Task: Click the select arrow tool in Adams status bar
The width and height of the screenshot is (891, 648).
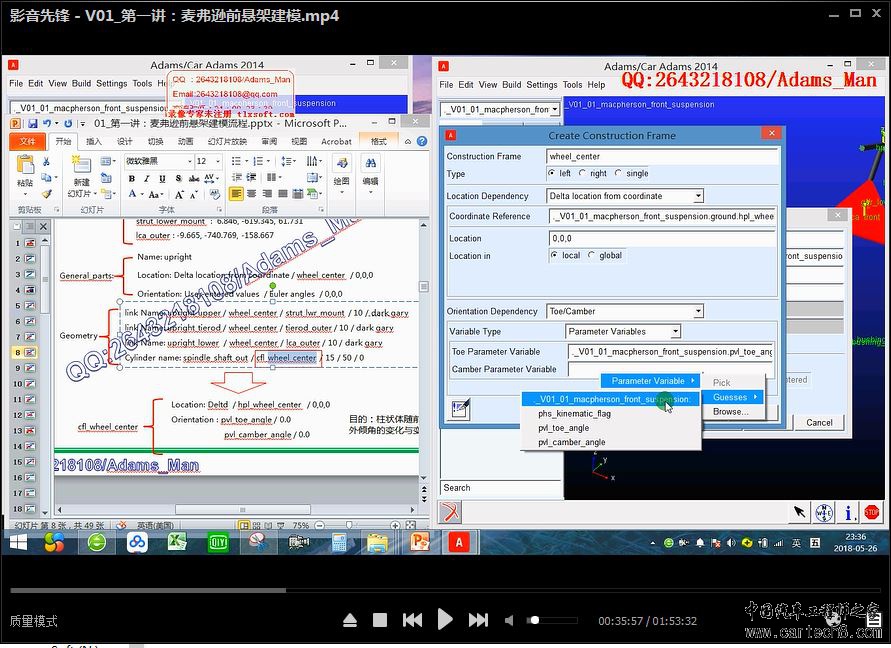Action: [x=800, y=512]
